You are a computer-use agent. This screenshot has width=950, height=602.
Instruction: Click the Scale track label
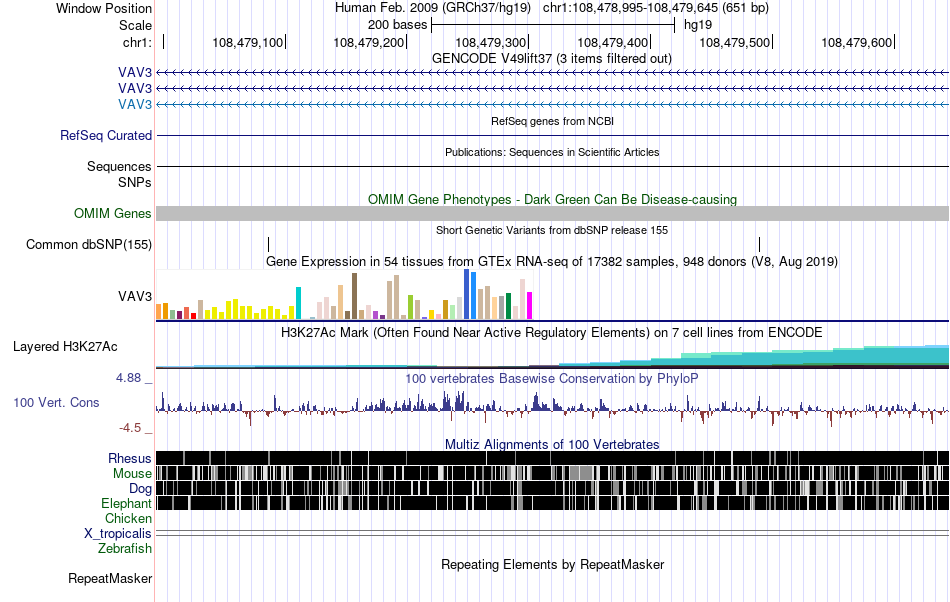click(x=135, y=25)
